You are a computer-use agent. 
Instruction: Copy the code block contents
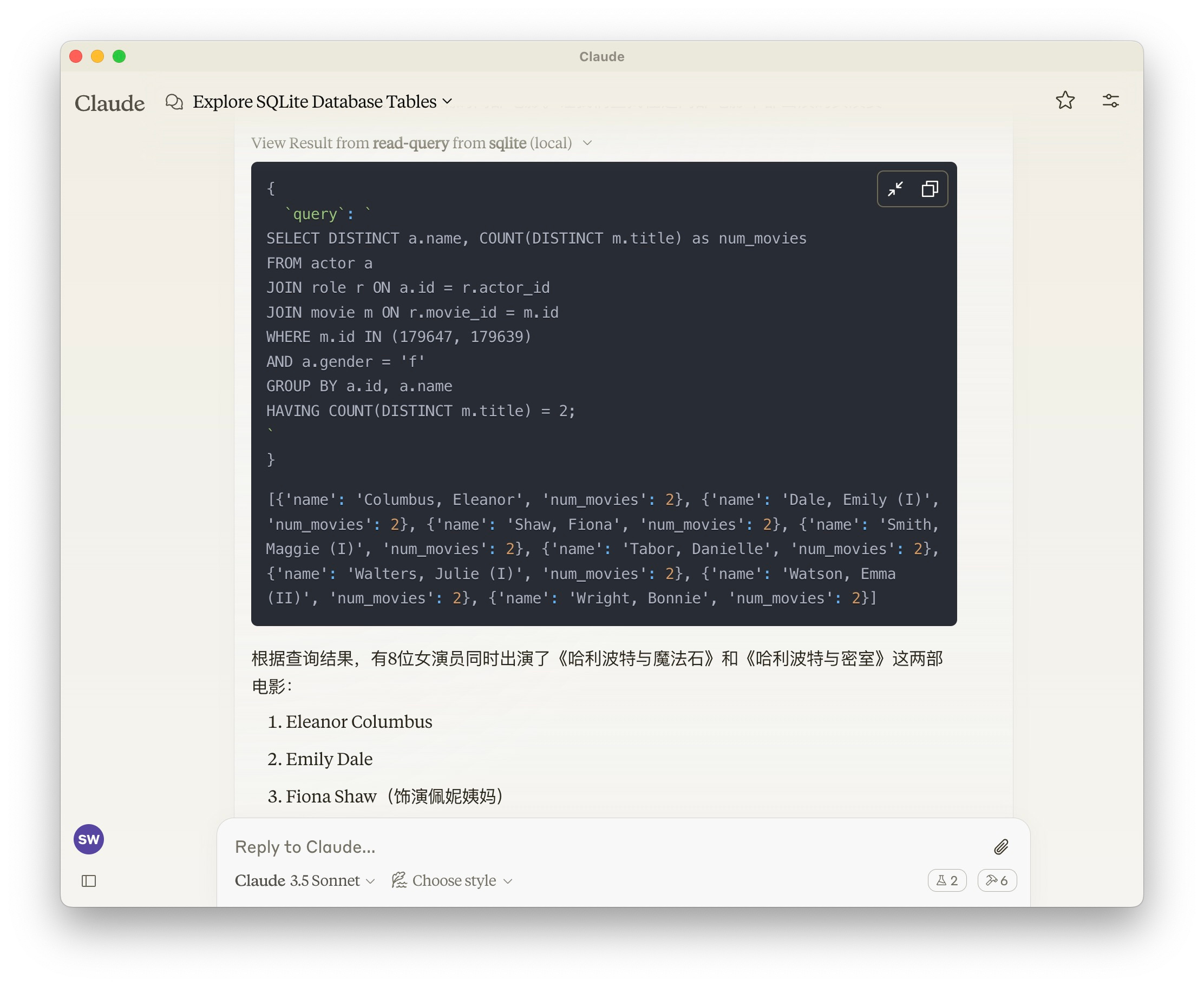[930, 189]
